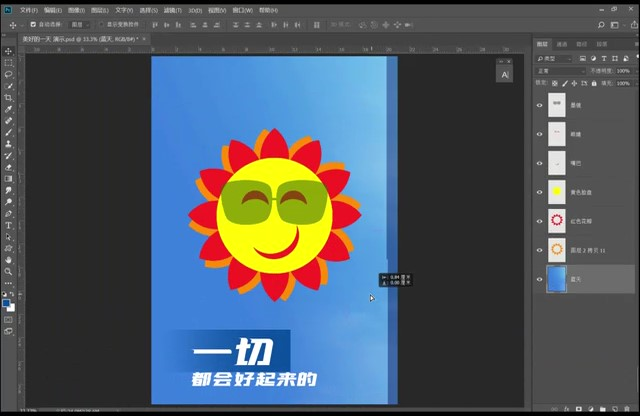Select the Crop tool
The image size is (640, 416).
point(9,98)
